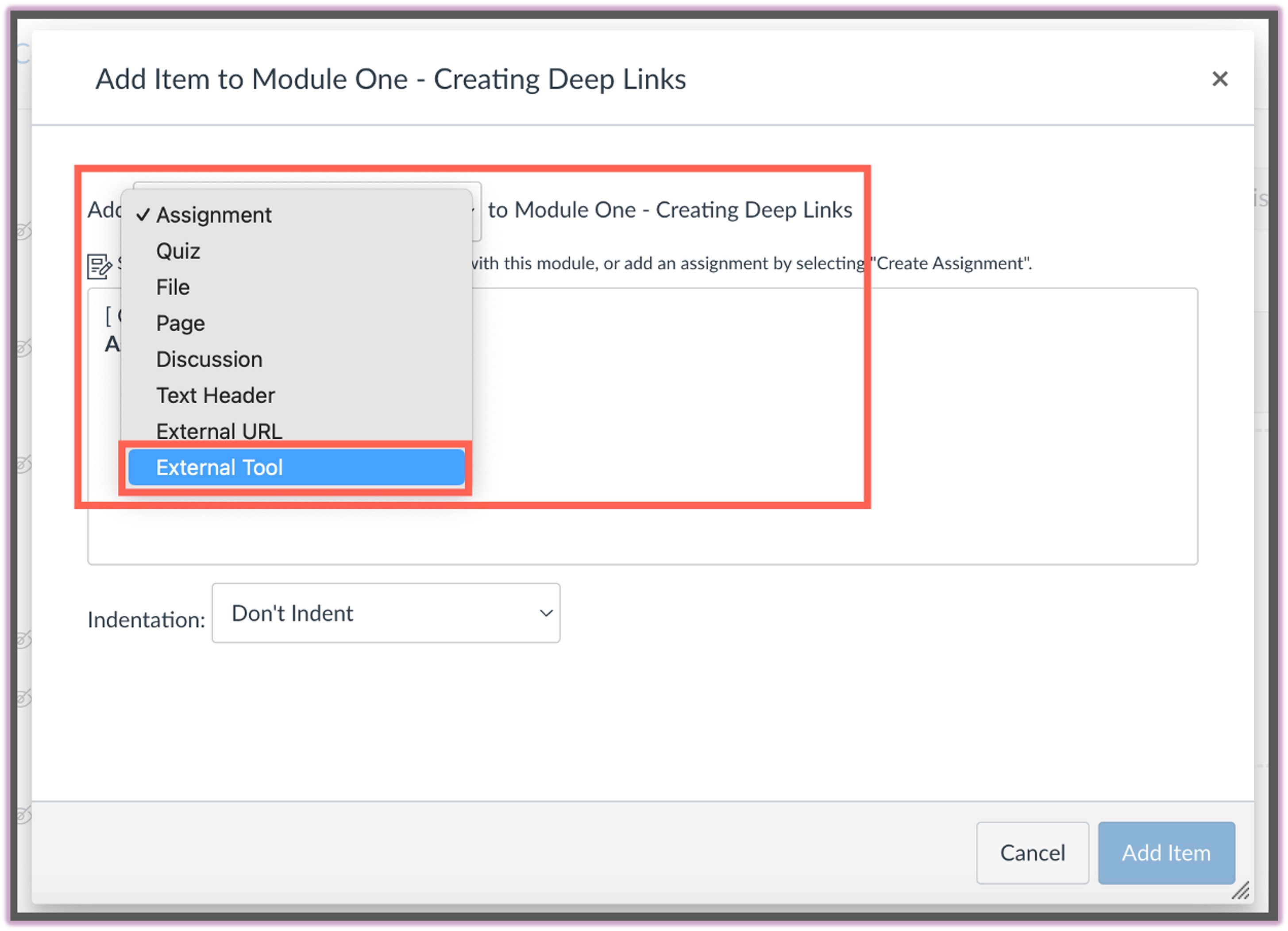Click the assignment edit icon beside instructions
This screenshot has width=1288, height=931.
point(100,266)
